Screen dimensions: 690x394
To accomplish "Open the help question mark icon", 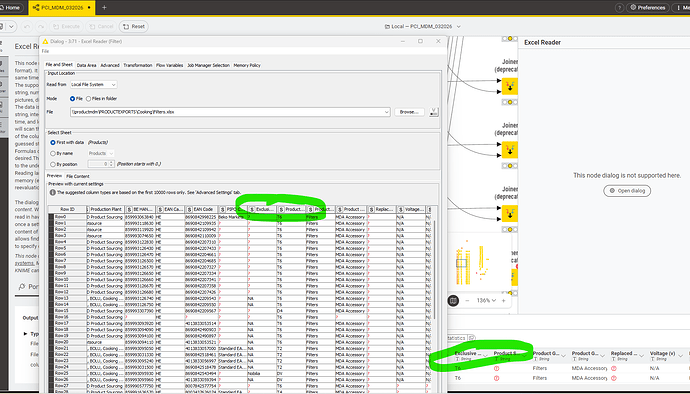I will tap(619, 7).
